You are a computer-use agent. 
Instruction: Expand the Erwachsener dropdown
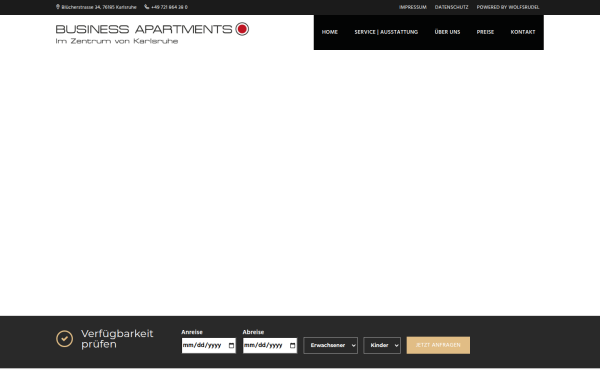pyautogui.click(x=331, y=345)
